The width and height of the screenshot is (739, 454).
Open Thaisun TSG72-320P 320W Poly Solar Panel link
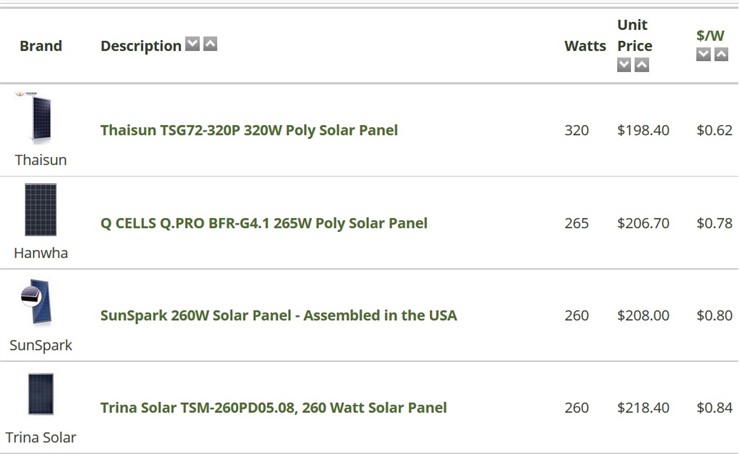[x=249, y=130]
